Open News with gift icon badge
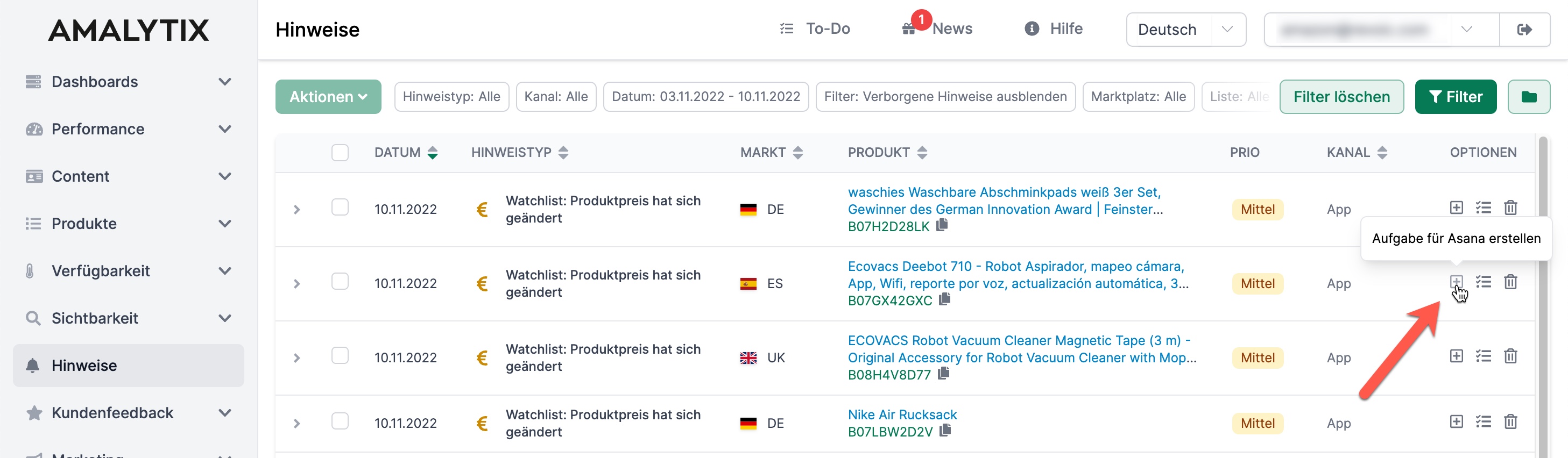 (937, 28)
